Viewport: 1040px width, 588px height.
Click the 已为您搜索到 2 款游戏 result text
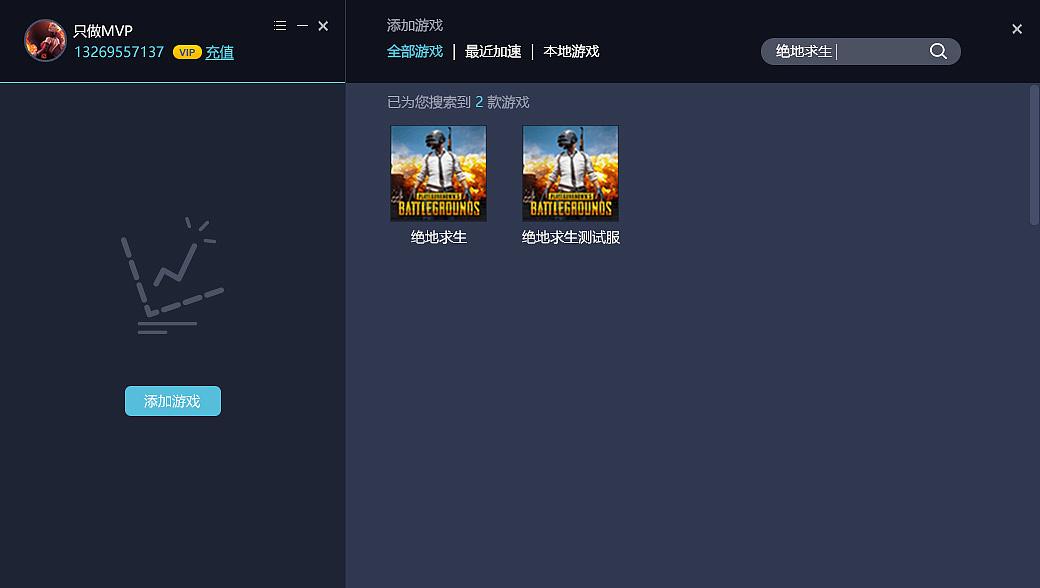(x=458, y=102)
